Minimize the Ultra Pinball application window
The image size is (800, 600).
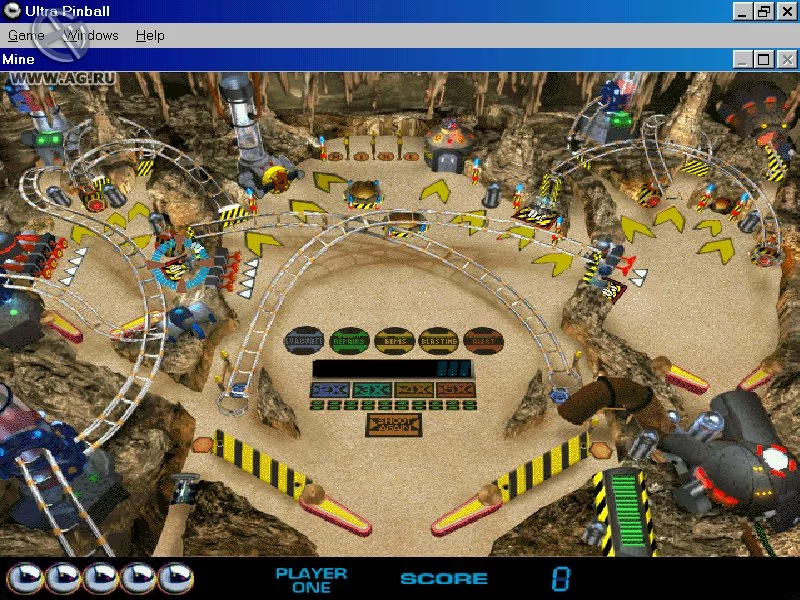742,11
